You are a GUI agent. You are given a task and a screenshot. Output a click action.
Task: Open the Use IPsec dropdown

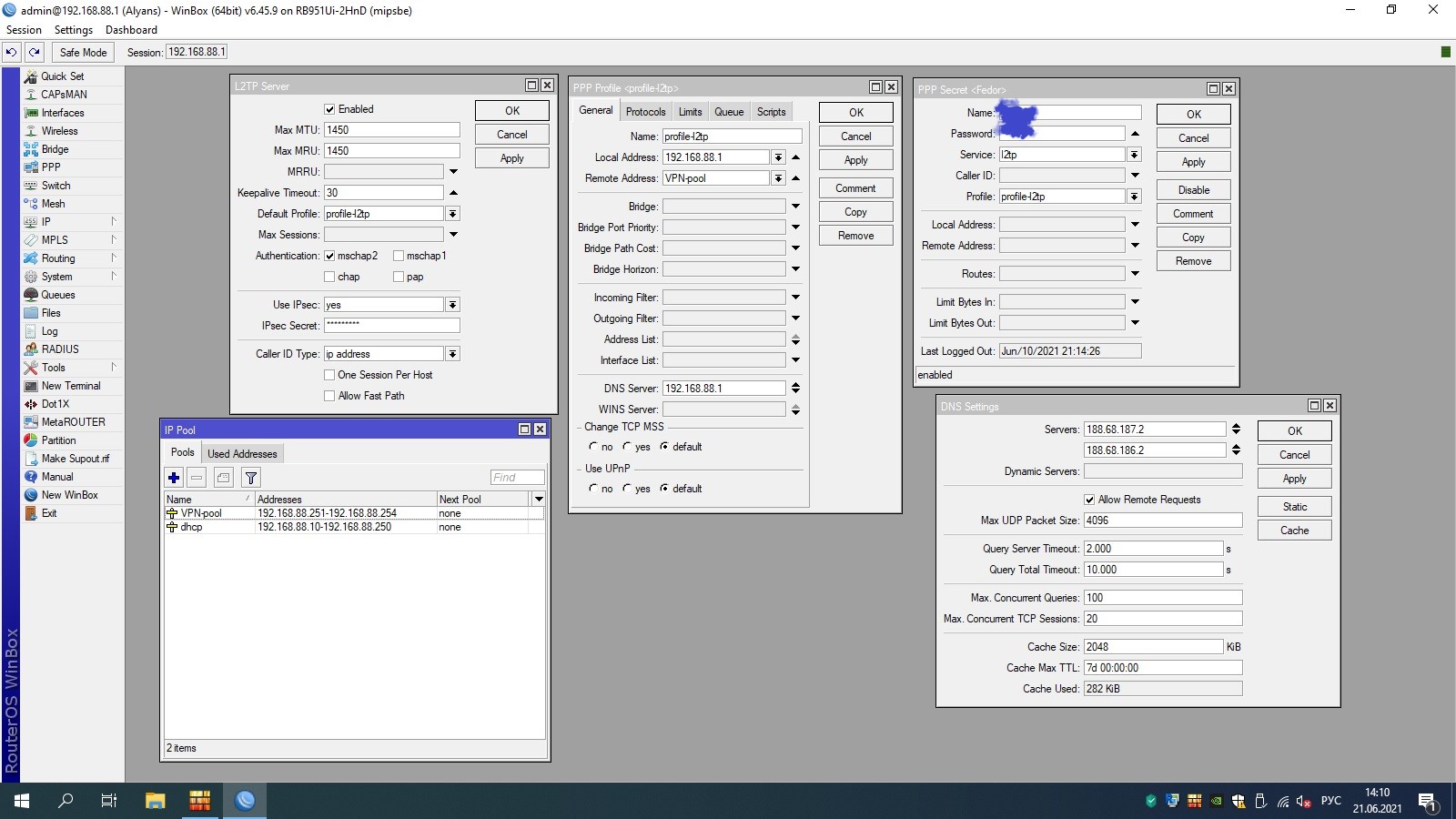(452, 305)
